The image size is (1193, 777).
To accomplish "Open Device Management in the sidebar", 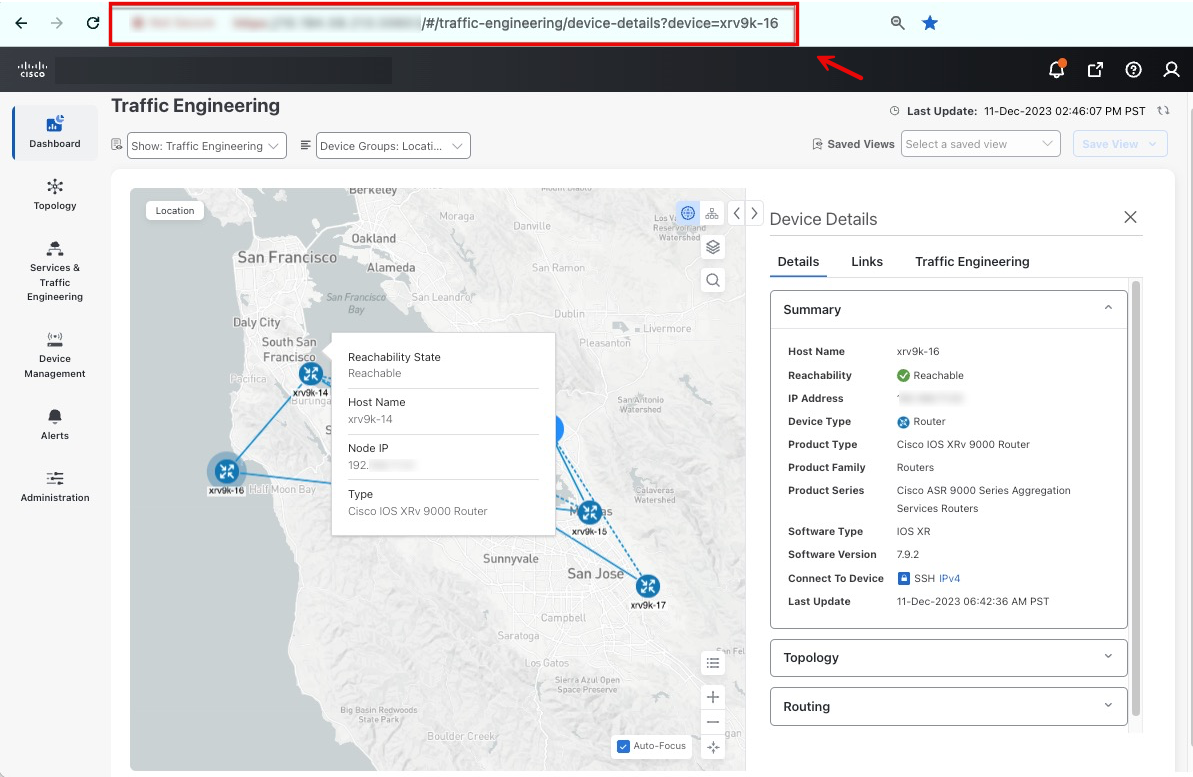I will click(x=55, y=355).
